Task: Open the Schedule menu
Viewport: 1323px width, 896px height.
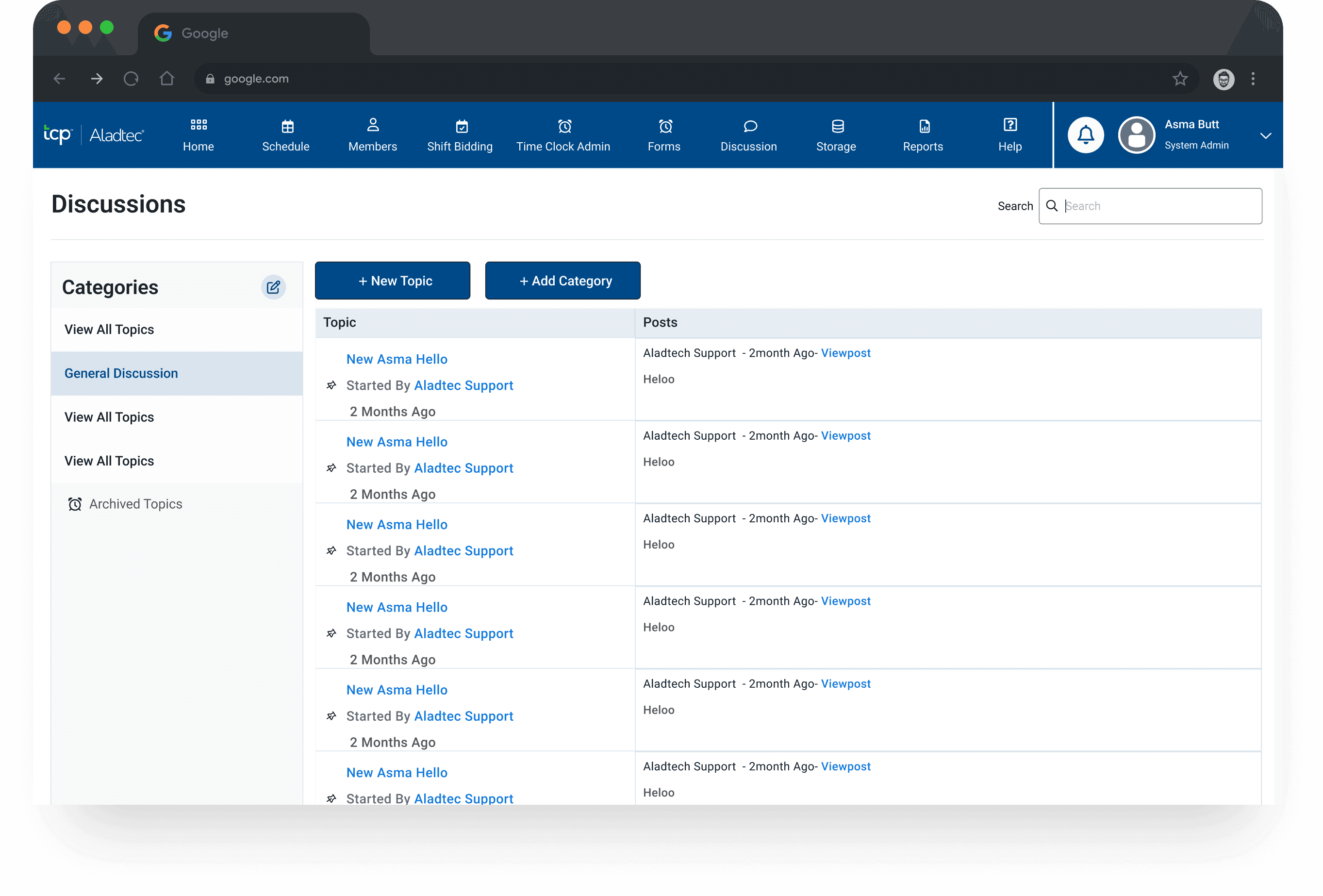Action: point(286,135)
